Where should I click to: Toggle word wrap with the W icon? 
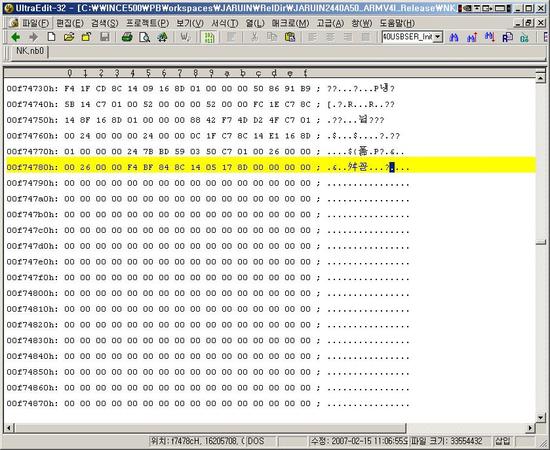pos(185,37)
